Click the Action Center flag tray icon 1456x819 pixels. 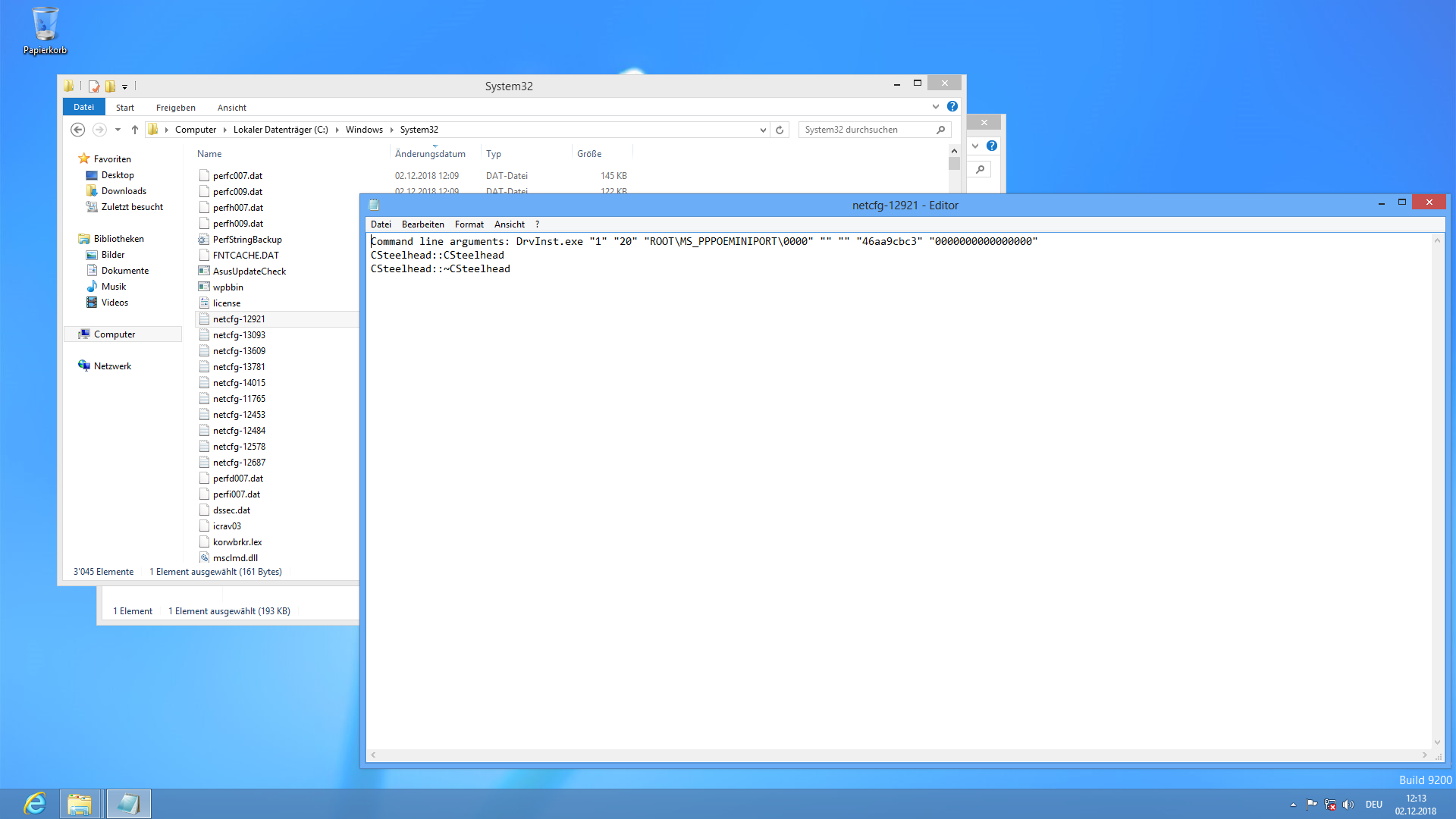pos(1311,805)
